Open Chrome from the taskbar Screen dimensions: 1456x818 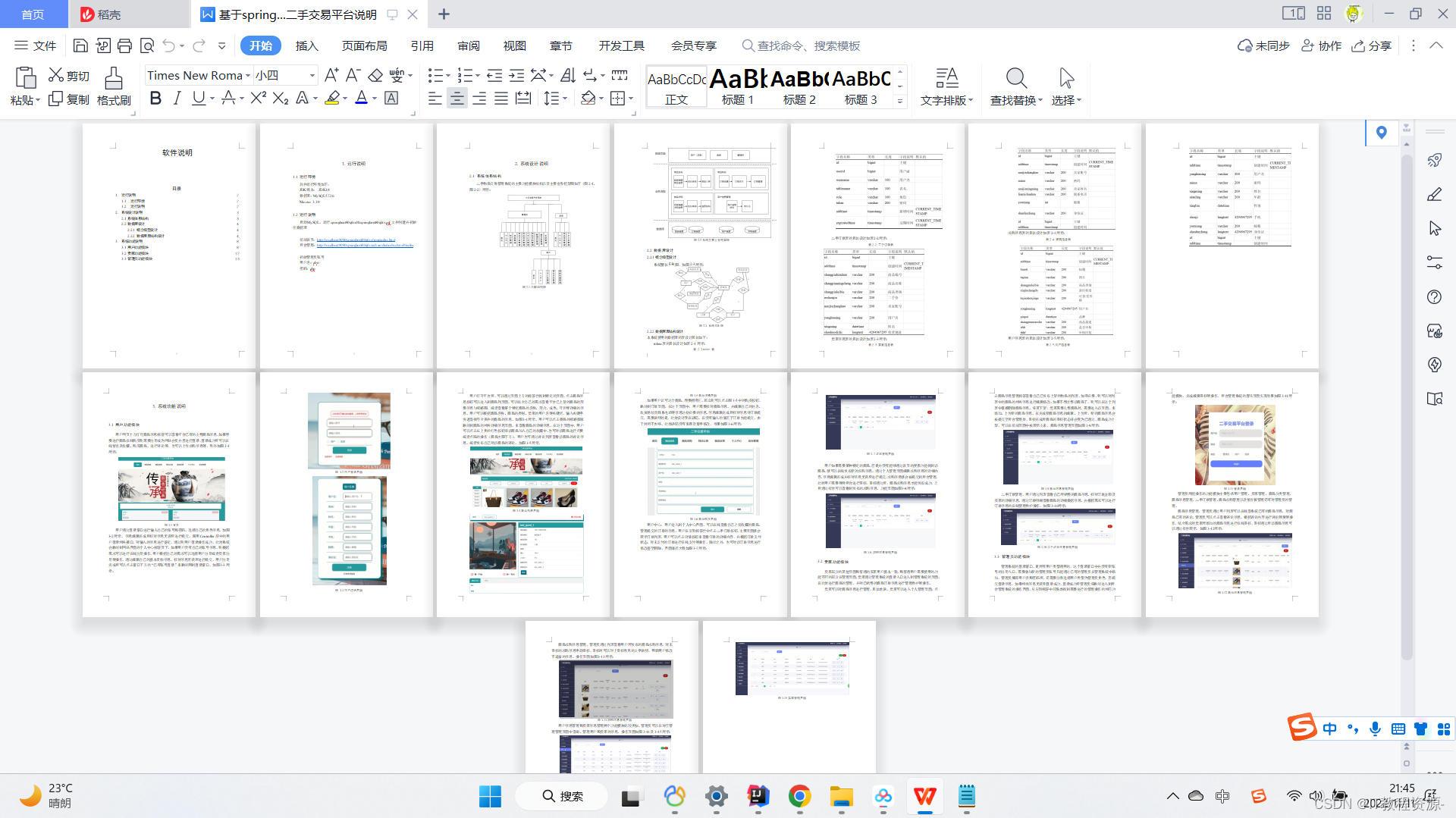tap(799, 796)
